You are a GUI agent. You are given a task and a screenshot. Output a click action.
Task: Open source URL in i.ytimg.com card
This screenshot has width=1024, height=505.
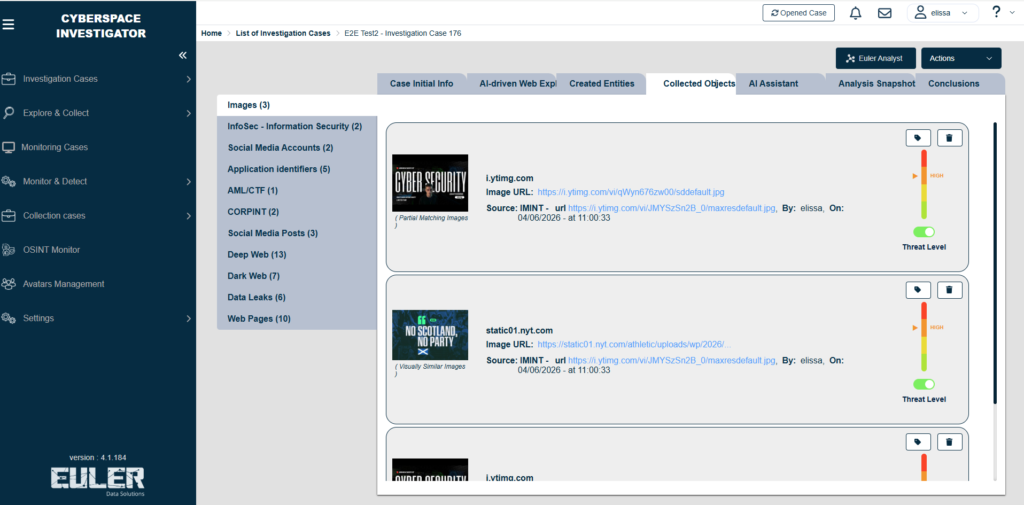pos(672,208)
